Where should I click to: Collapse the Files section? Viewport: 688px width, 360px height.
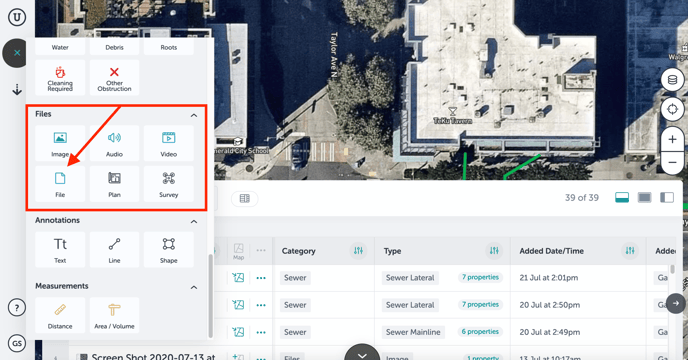[194, 115]
